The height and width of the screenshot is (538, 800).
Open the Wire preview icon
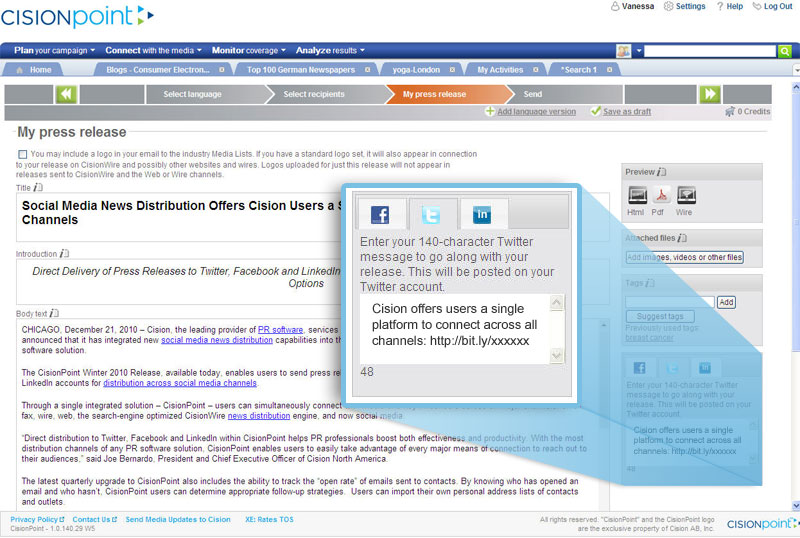click(x=686, y=195)
